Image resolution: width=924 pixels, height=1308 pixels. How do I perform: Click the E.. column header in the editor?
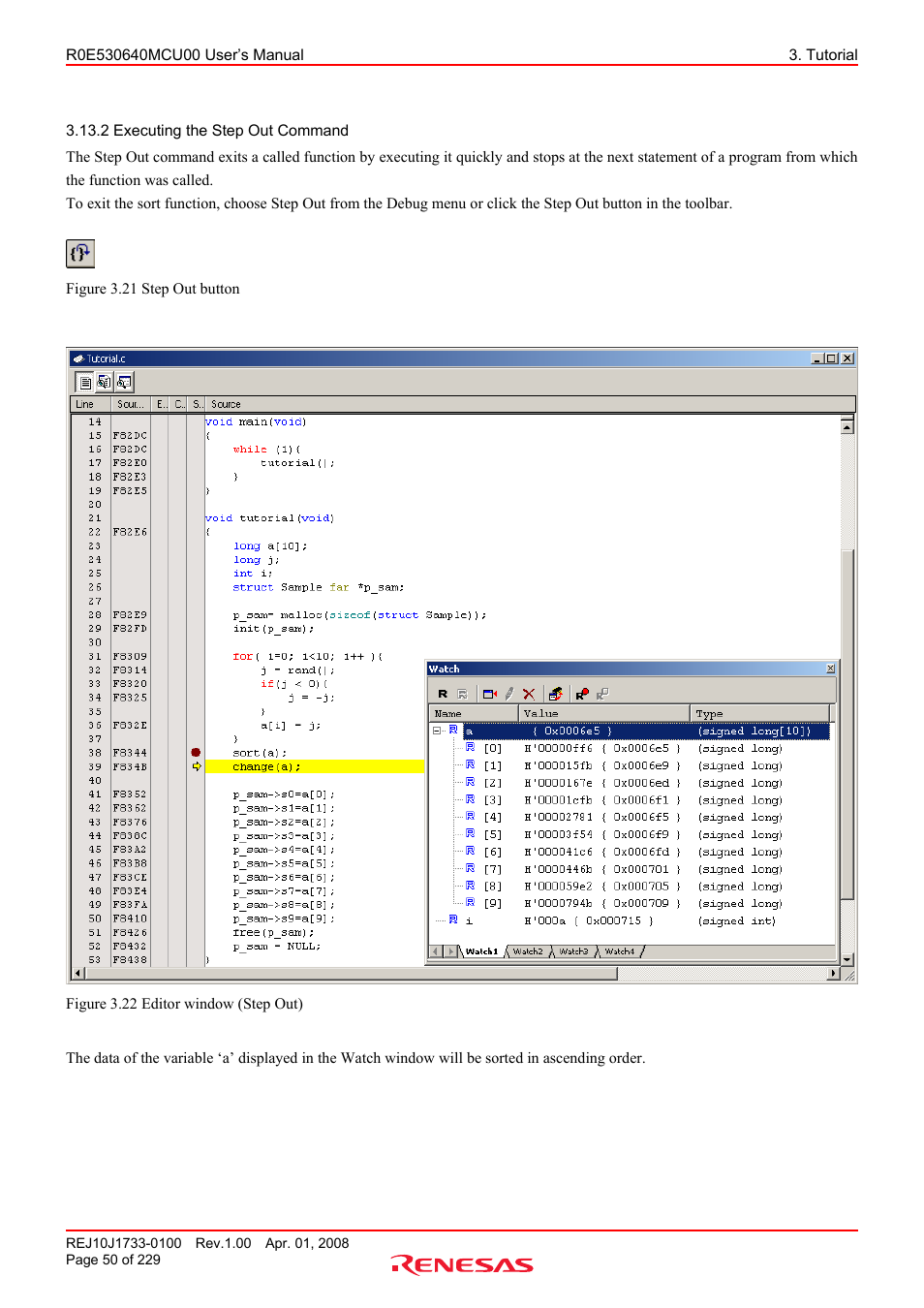click(x=161, y=404)
